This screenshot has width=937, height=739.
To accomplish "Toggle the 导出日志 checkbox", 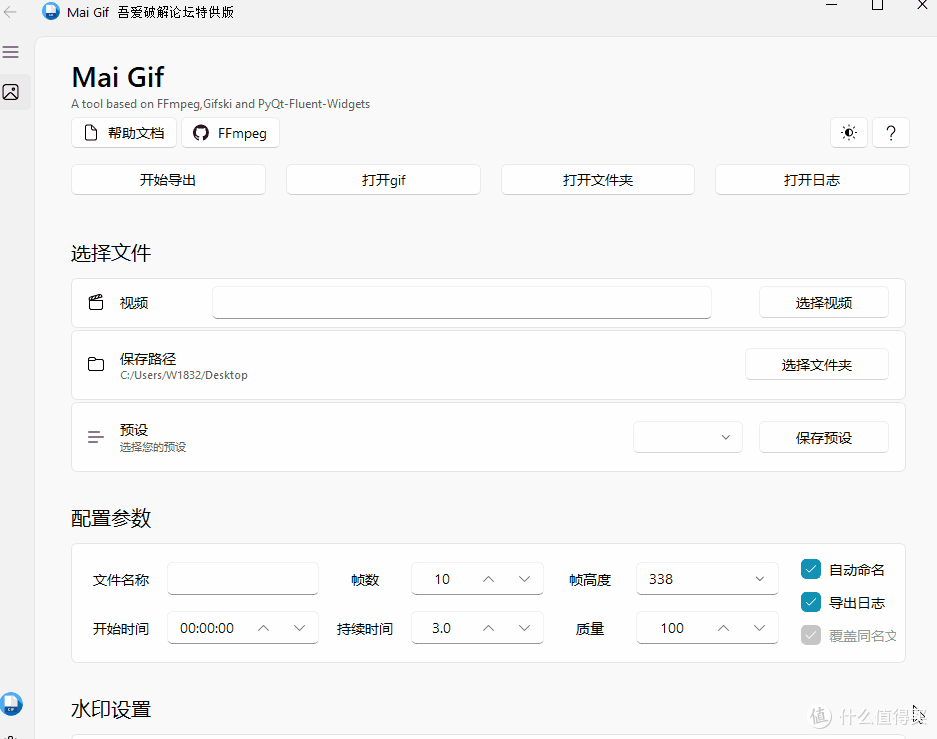I will point(811,602).
